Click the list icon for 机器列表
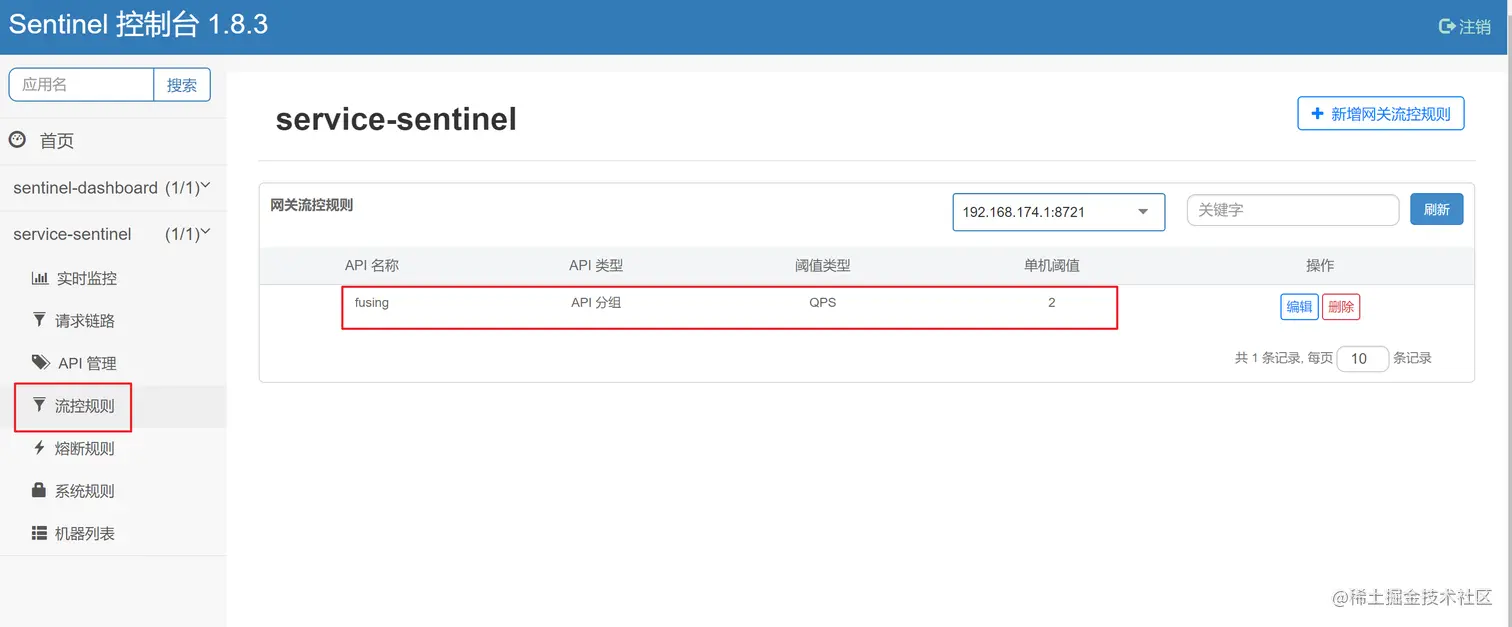 [40, 533]
